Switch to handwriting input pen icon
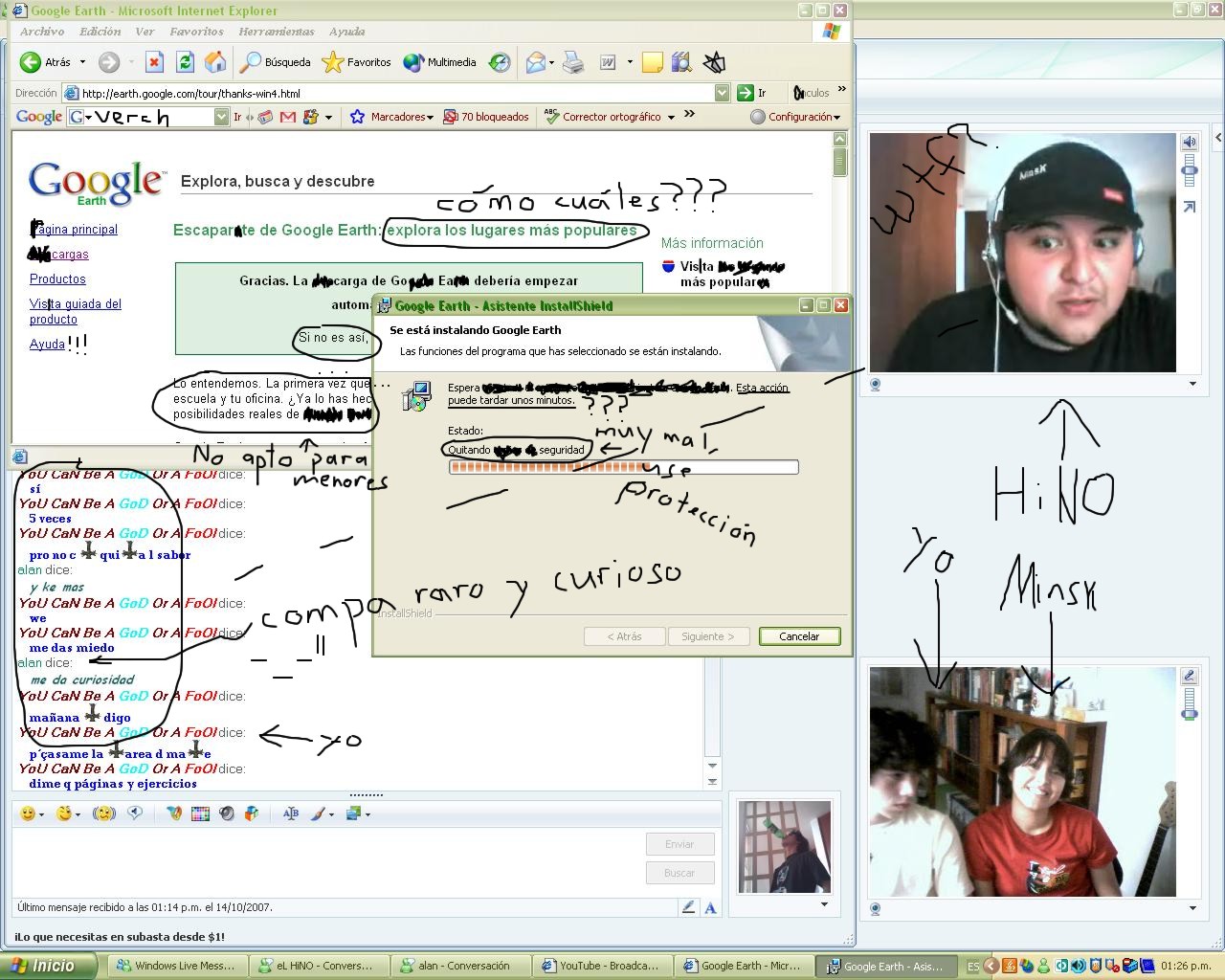The image size is (1225, 980). tap(687, 907)
